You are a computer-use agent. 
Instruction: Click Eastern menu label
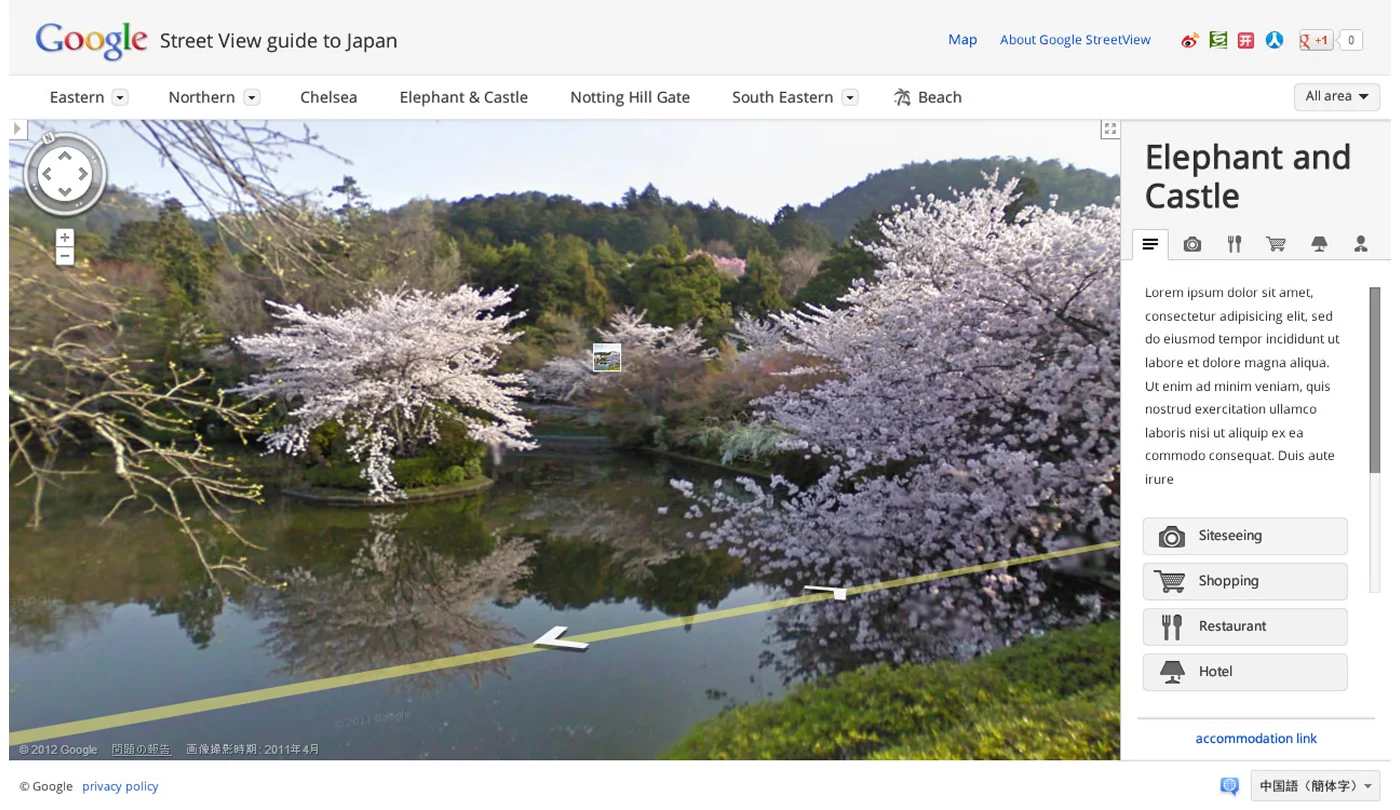[x=77, y=97]
